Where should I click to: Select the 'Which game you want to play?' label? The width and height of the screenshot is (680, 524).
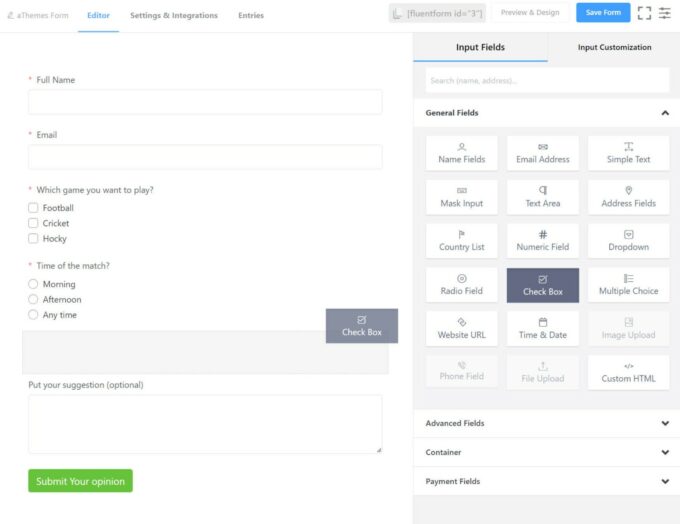95,190
